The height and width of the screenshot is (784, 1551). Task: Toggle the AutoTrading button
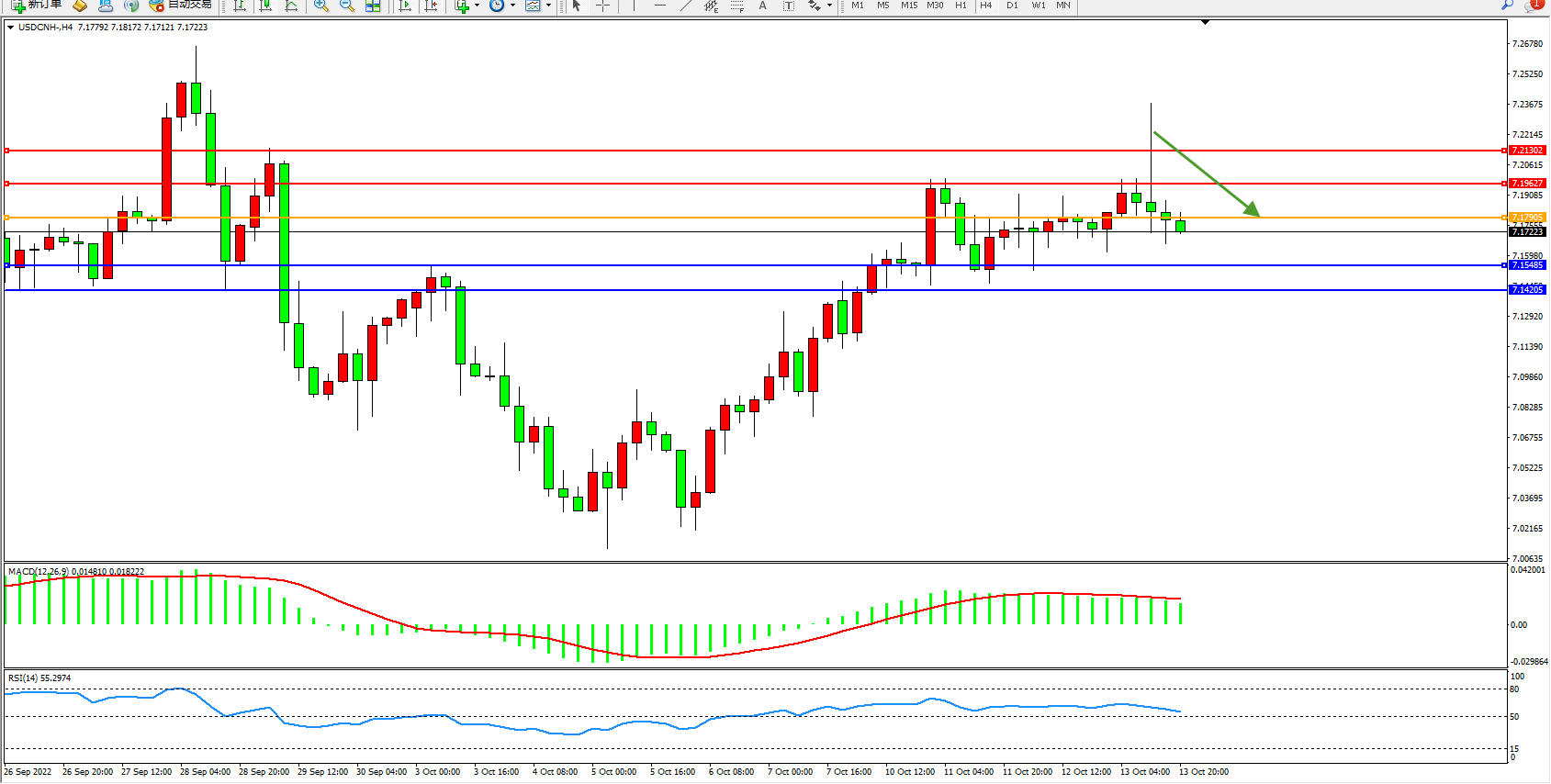(x=181, y=6)
